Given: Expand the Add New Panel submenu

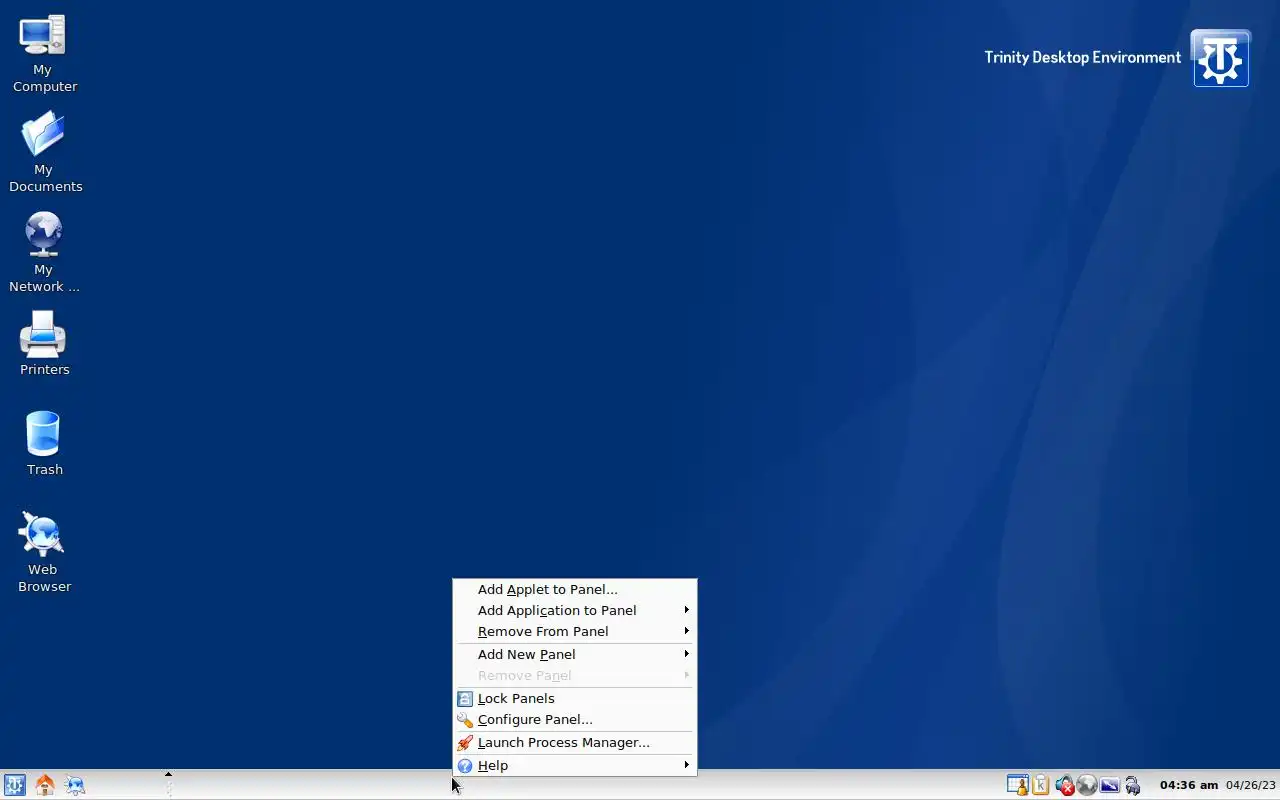Looking at the screenshot, I should 574,655.
